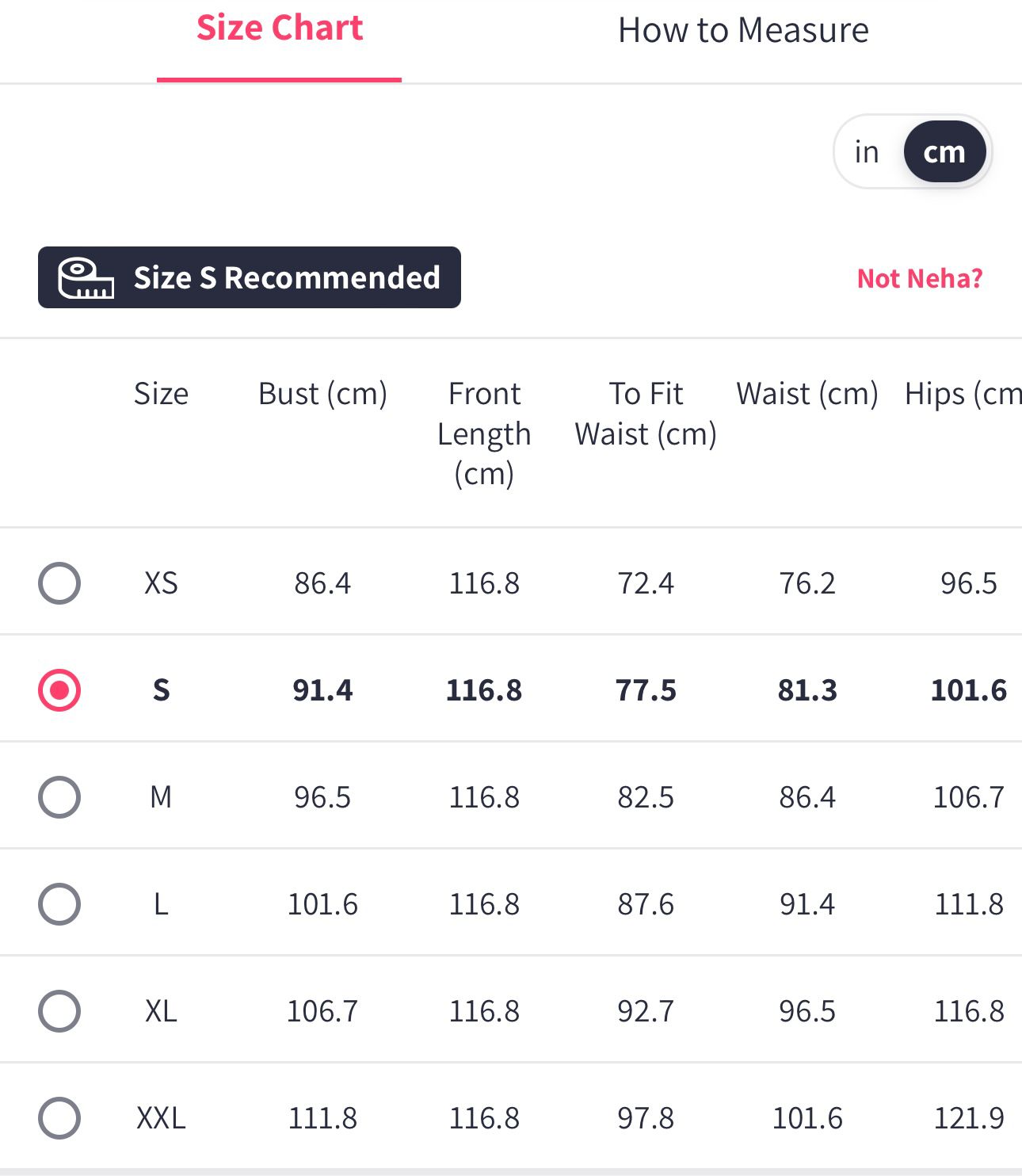The height and width of the screenshot is (1176, 1022).
Task: Open the How to Measure tab
Action: click(x=743, y=31)
